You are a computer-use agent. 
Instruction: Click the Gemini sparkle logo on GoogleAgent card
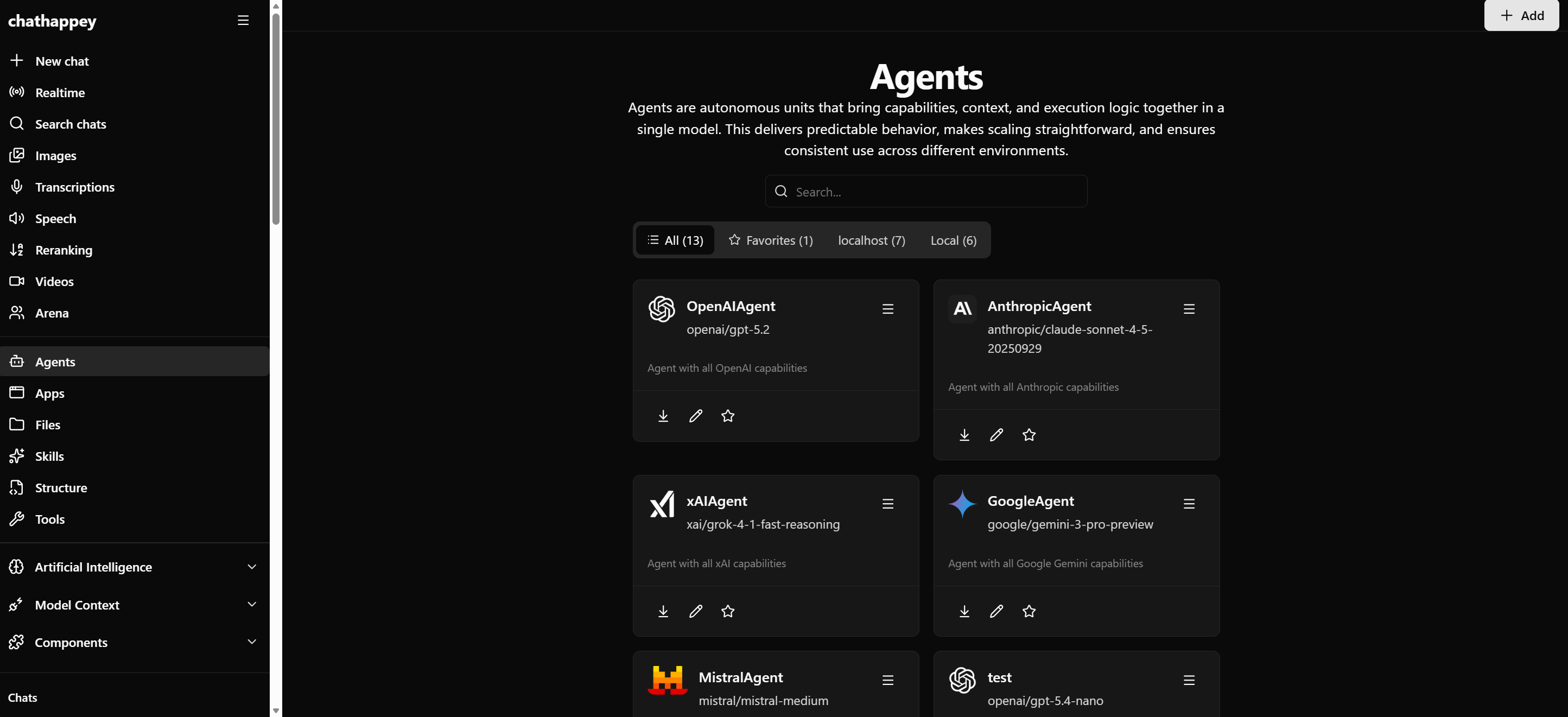click(x=962, y=504)
